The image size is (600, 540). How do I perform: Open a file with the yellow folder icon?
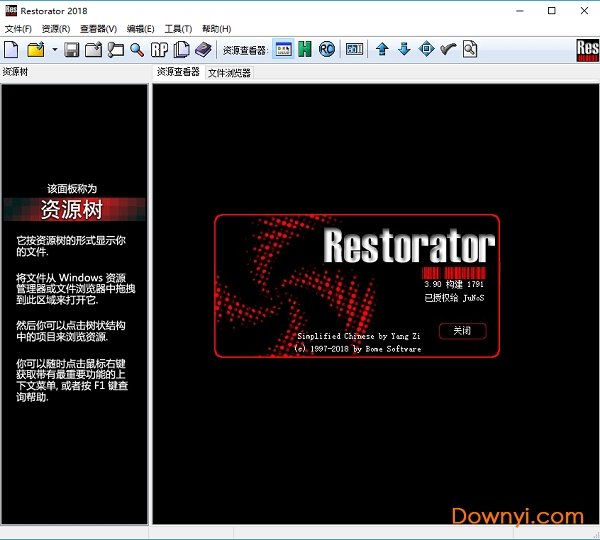(x=36, y=49)
